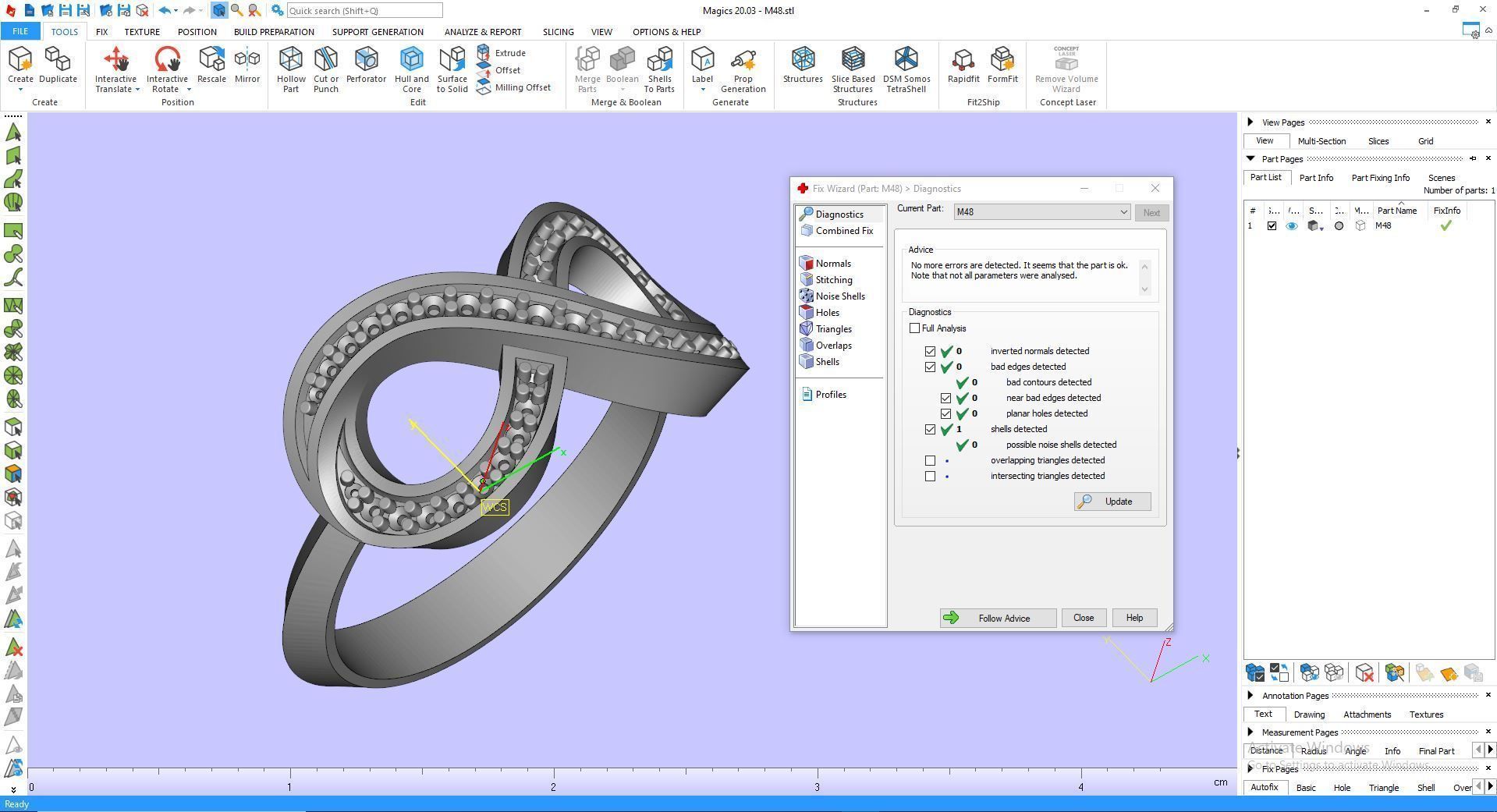Uncheck inverted normals detected checkbox

click(930, 352)
